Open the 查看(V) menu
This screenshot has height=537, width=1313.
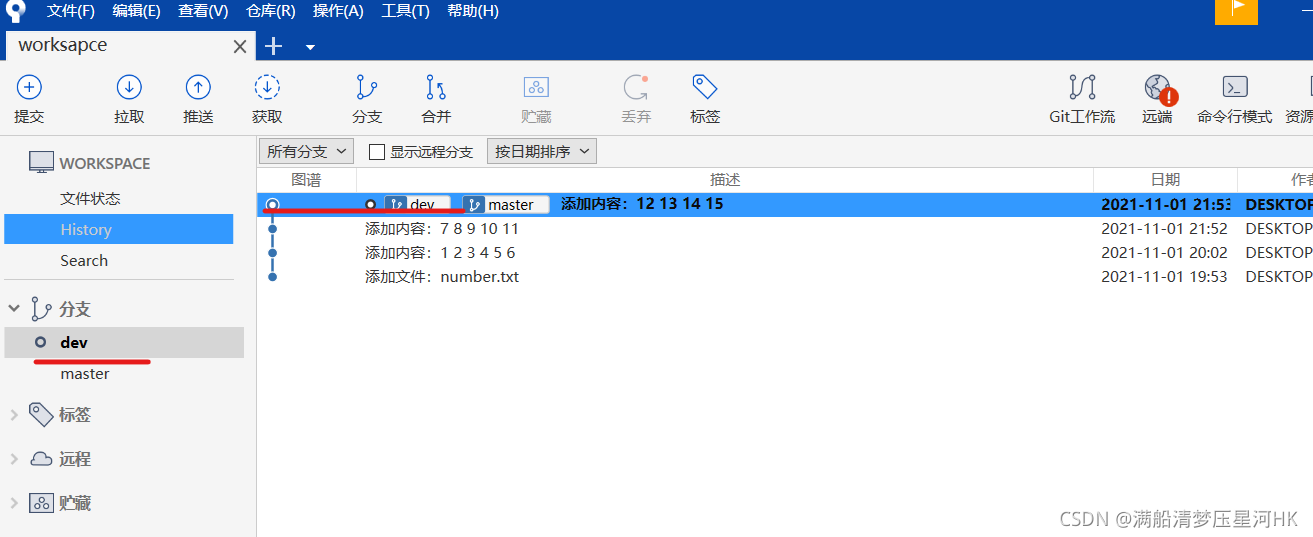click(203, 11)
